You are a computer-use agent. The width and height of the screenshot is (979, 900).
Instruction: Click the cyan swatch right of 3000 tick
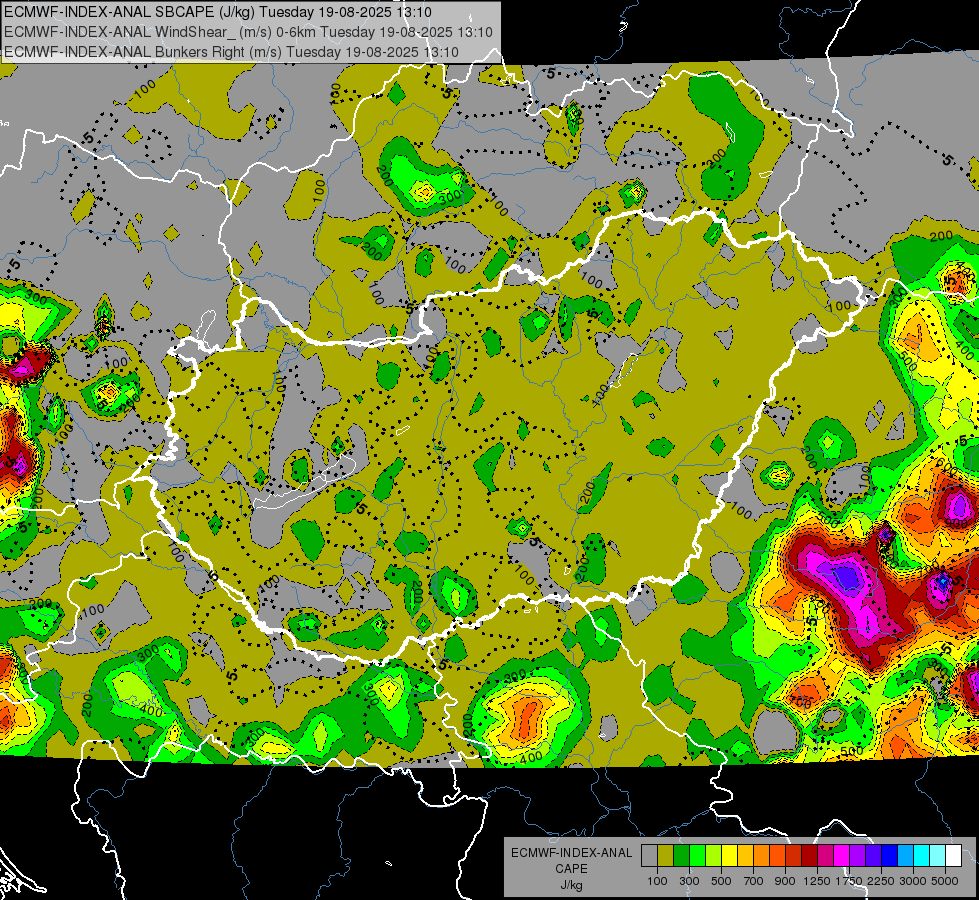pos(922,856)
